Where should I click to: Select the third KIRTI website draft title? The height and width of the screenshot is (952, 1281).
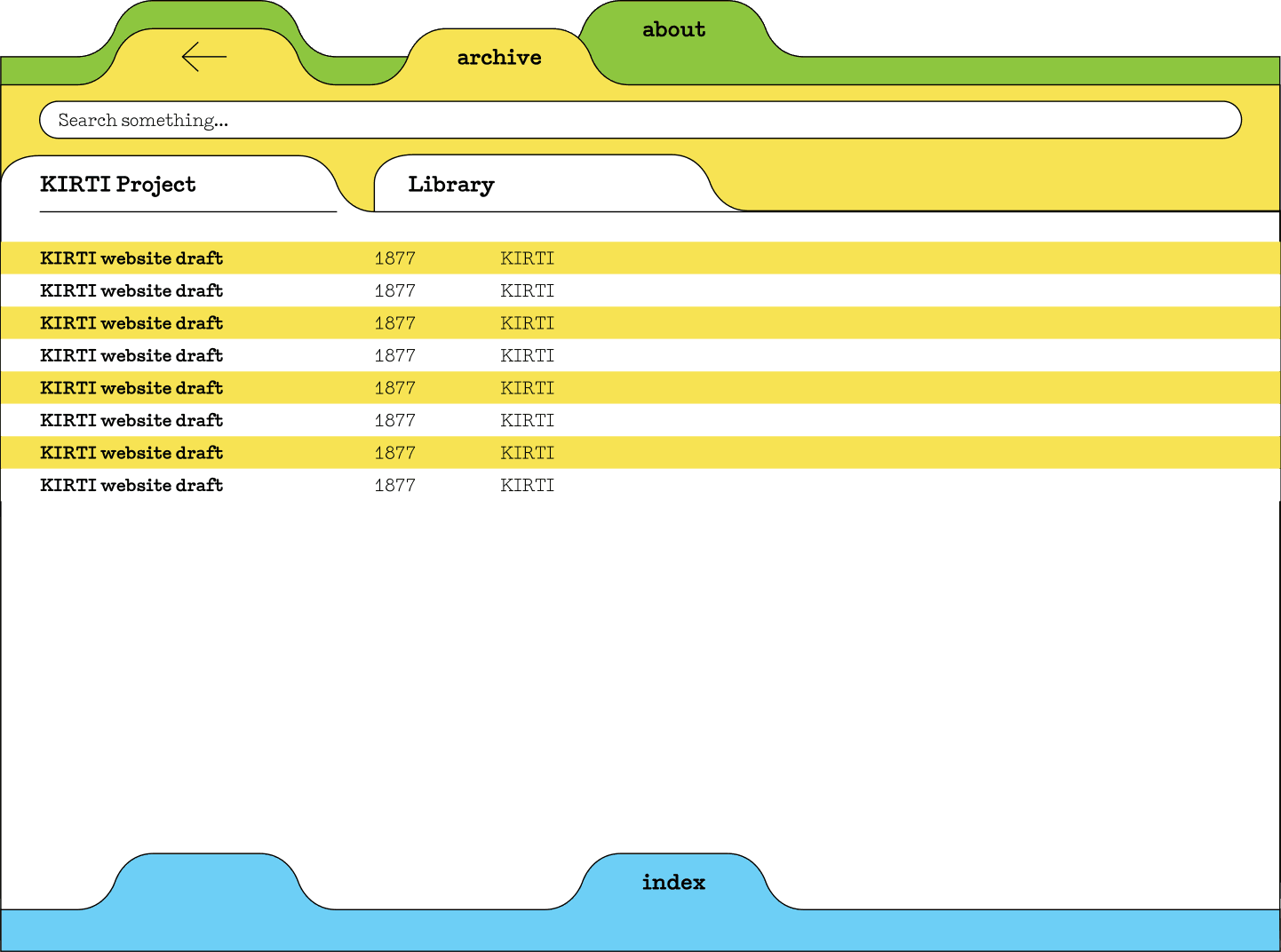tap(131, 323)
